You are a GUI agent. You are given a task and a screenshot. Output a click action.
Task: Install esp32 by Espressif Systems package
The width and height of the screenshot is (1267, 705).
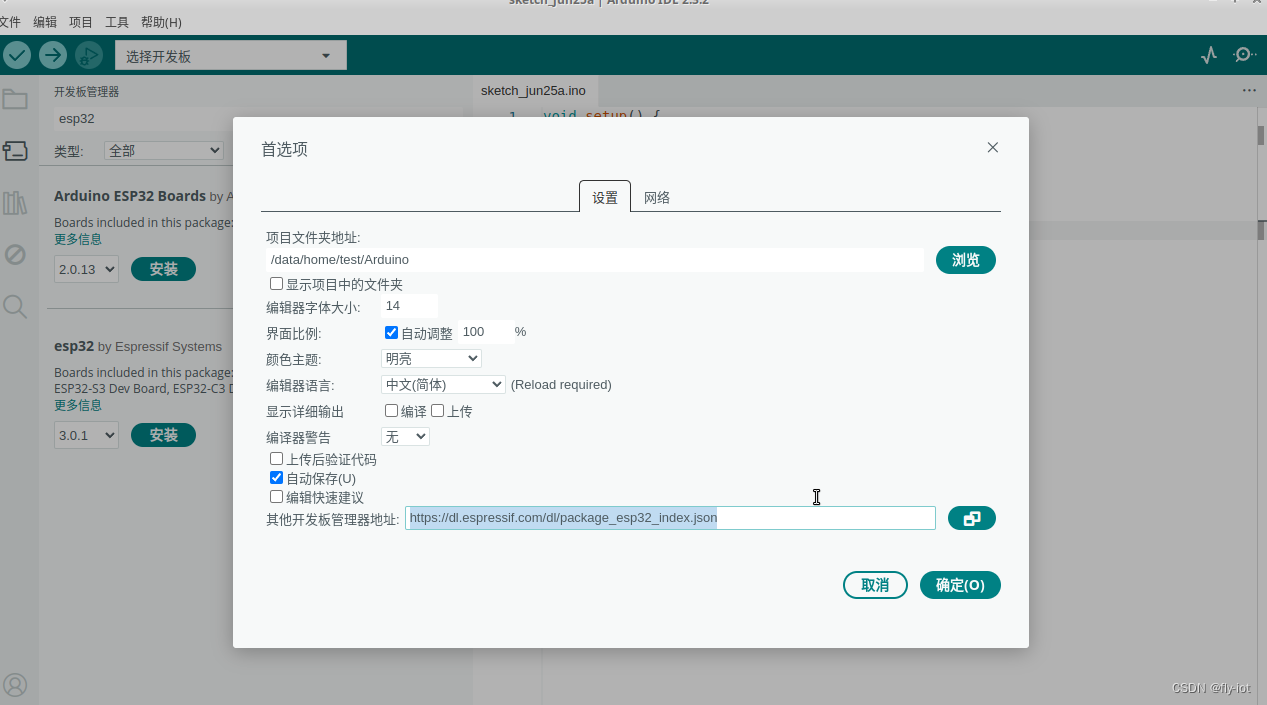click(164, 435)
